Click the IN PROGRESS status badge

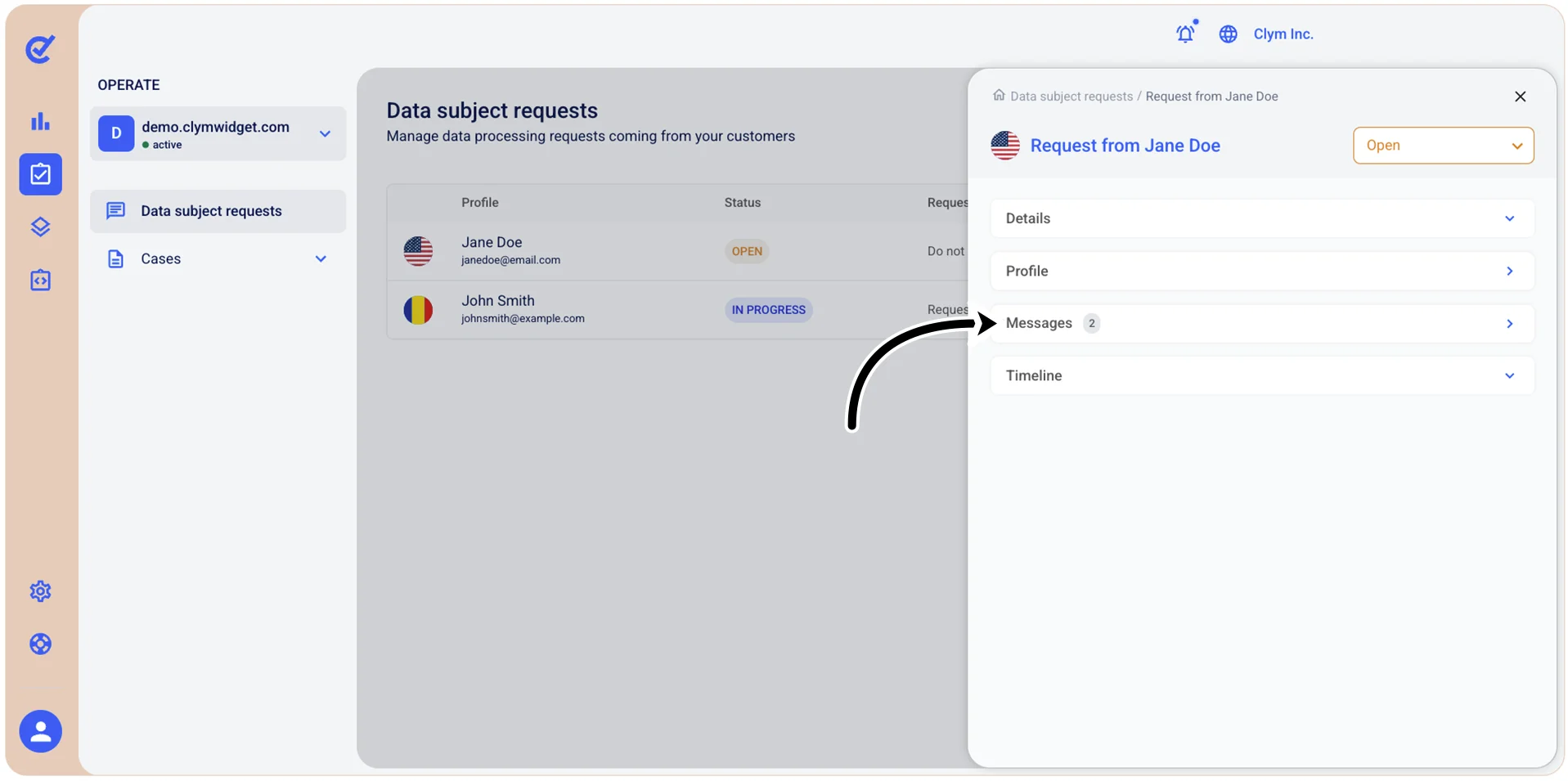pyautogui.click(x=768, y=310)
